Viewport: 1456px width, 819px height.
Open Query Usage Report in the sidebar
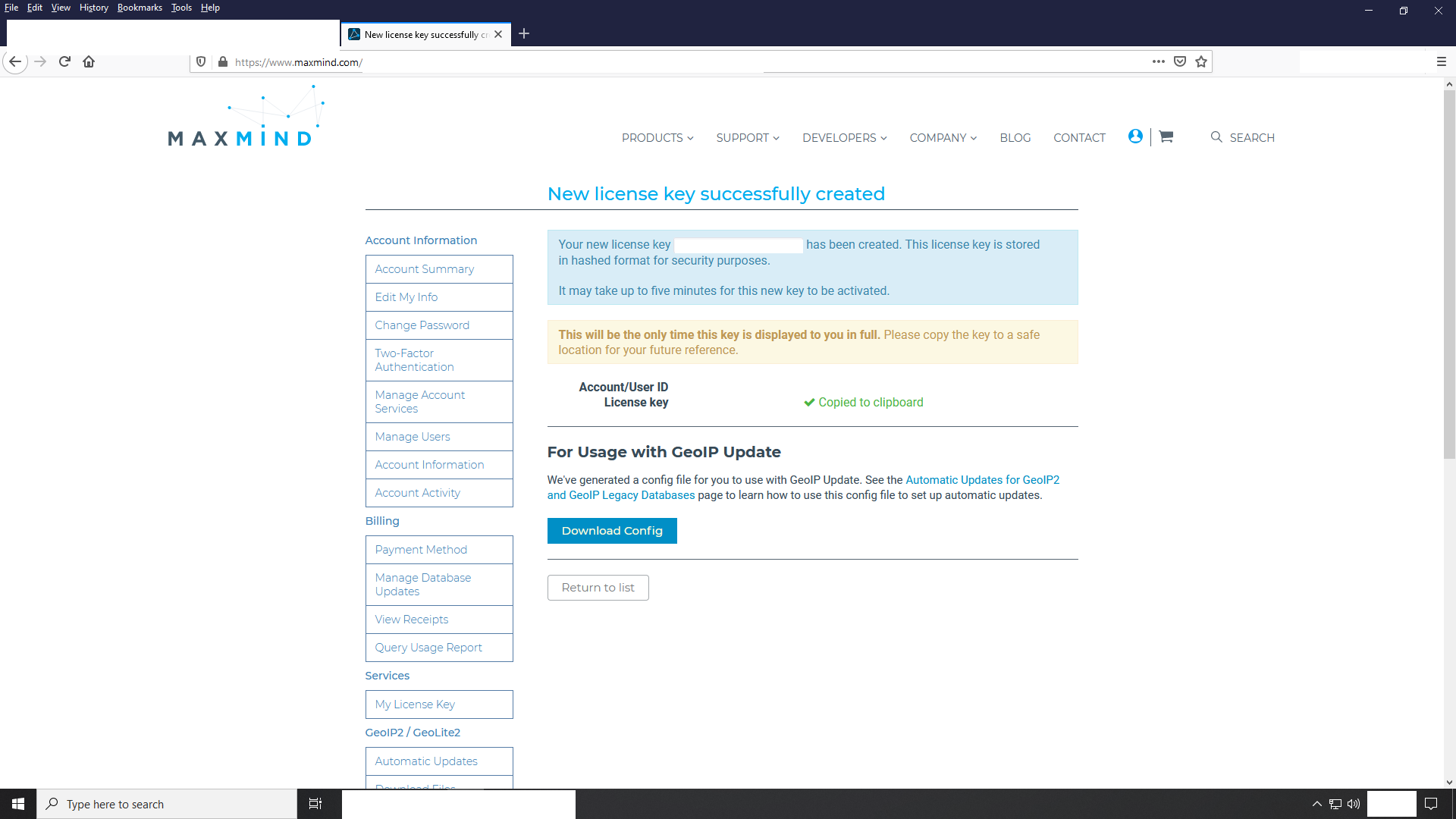pyautogui.click(x=439, y=648)
